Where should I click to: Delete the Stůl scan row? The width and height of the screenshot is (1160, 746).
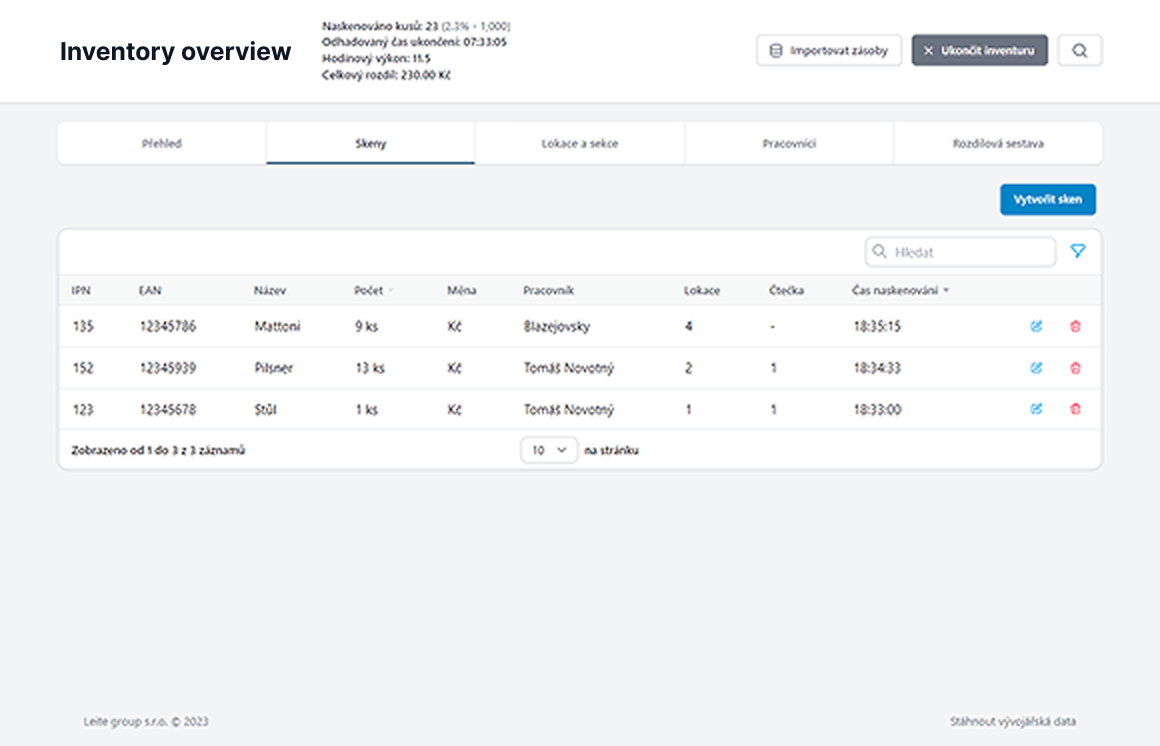(x=1075, y=409)
